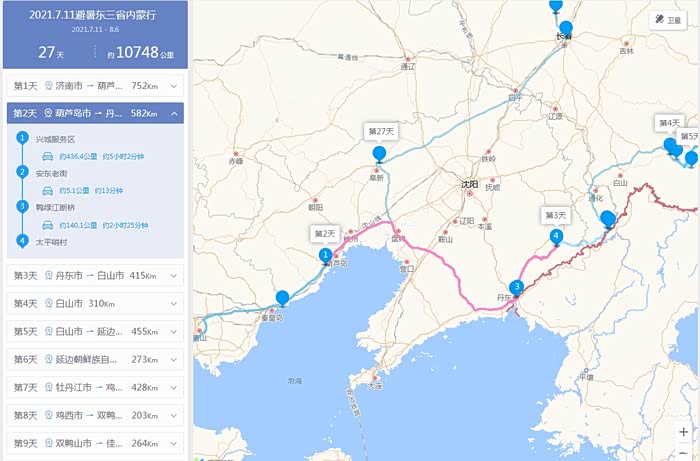Expand 第5天 白山市 to 延边 section
The height and width of the screenshot is (461, 700).
click(174, 331)
